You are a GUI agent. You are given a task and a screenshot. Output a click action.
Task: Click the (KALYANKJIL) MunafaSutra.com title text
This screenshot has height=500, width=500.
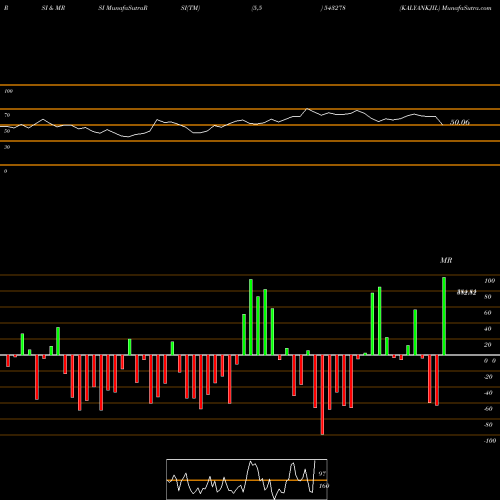pos(445,8)
